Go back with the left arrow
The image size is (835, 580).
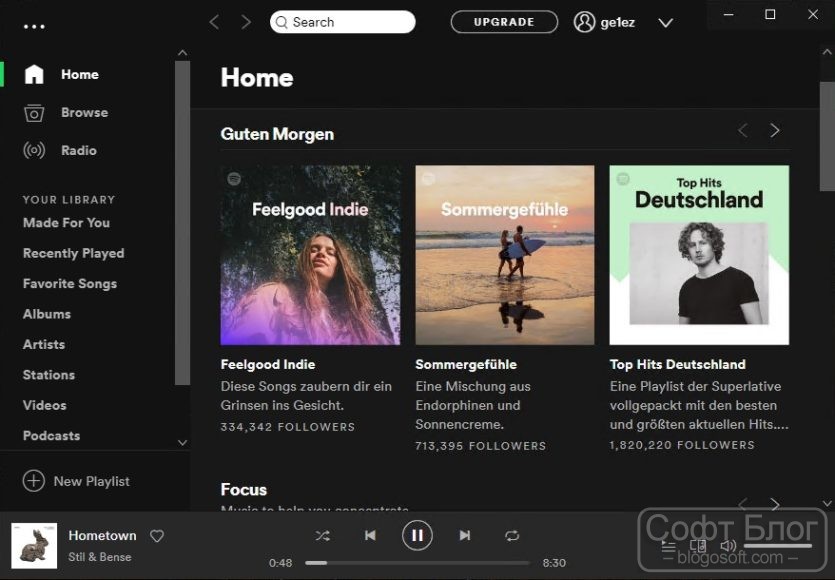tap(214, 22)
